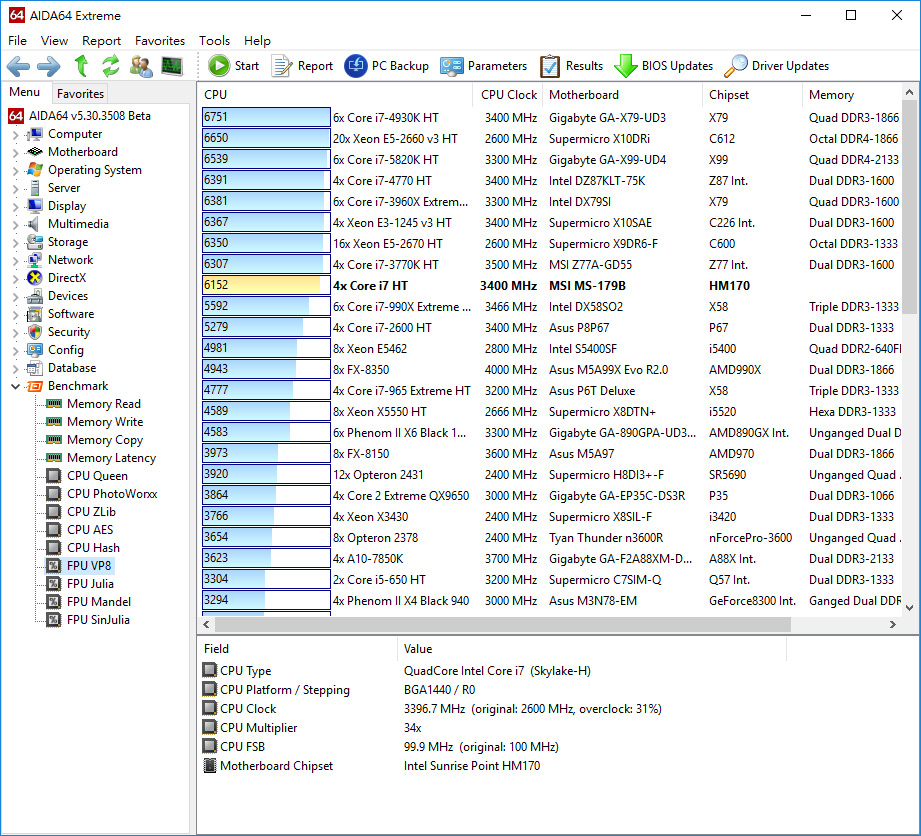
Task: Open the Report menu
Action: [101, 41]
